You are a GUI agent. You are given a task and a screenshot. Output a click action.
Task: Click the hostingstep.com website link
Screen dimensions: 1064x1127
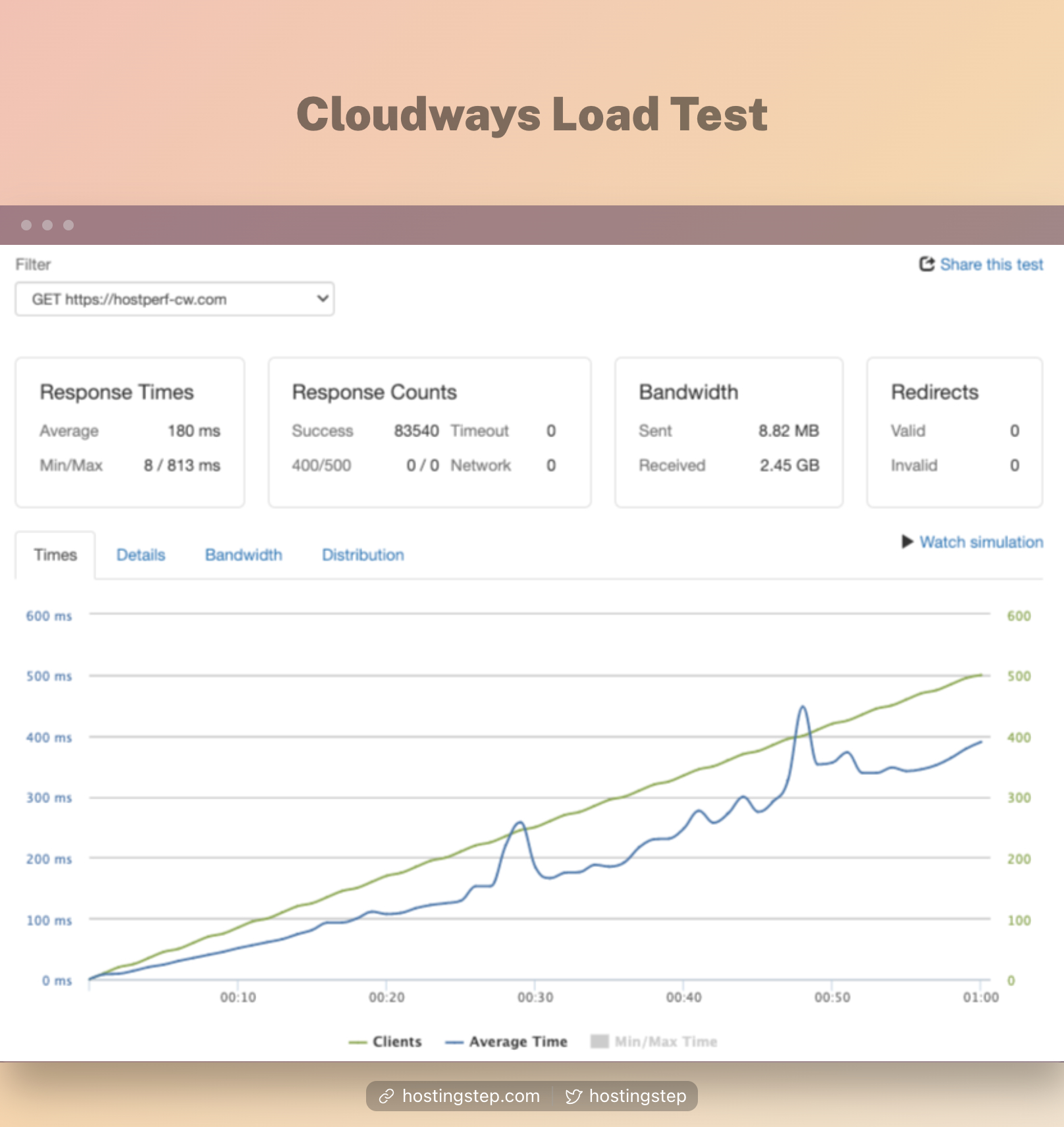(471, 1096)
